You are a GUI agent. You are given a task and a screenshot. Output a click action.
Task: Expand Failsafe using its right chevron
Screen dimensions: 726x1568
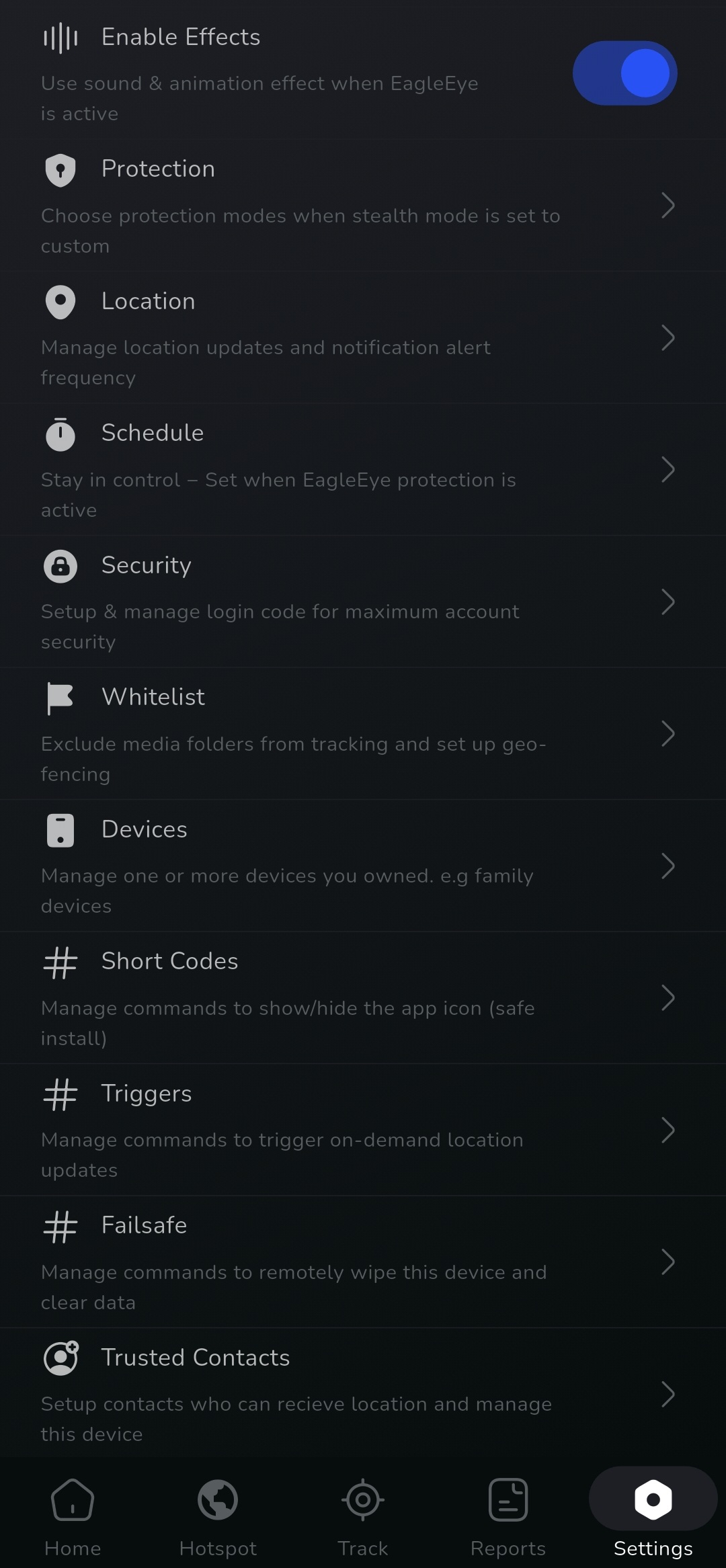click(x=668, y=1262)
